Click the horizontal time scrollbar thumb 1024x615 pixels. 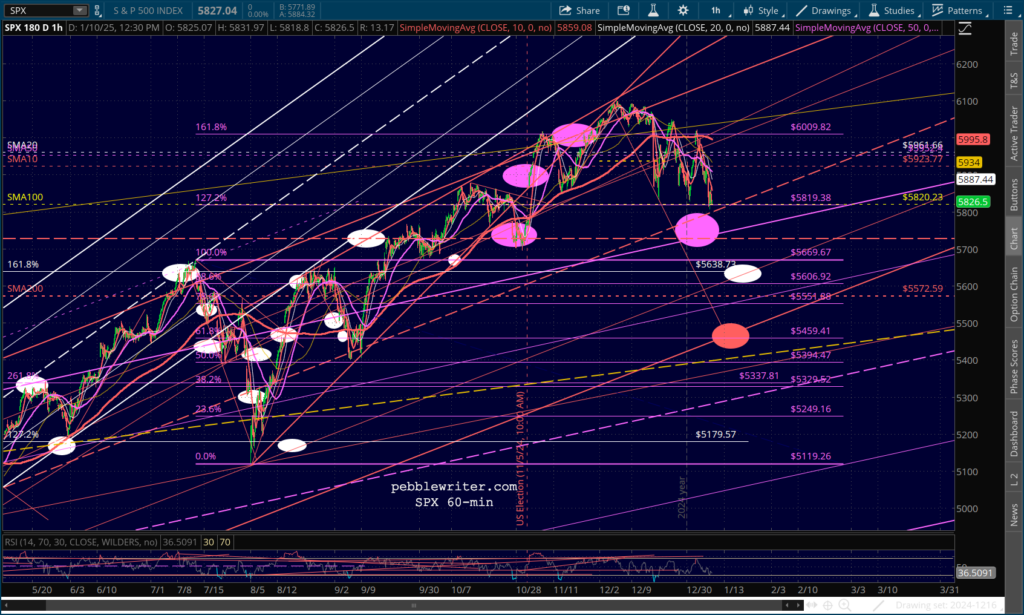(413, 606)
